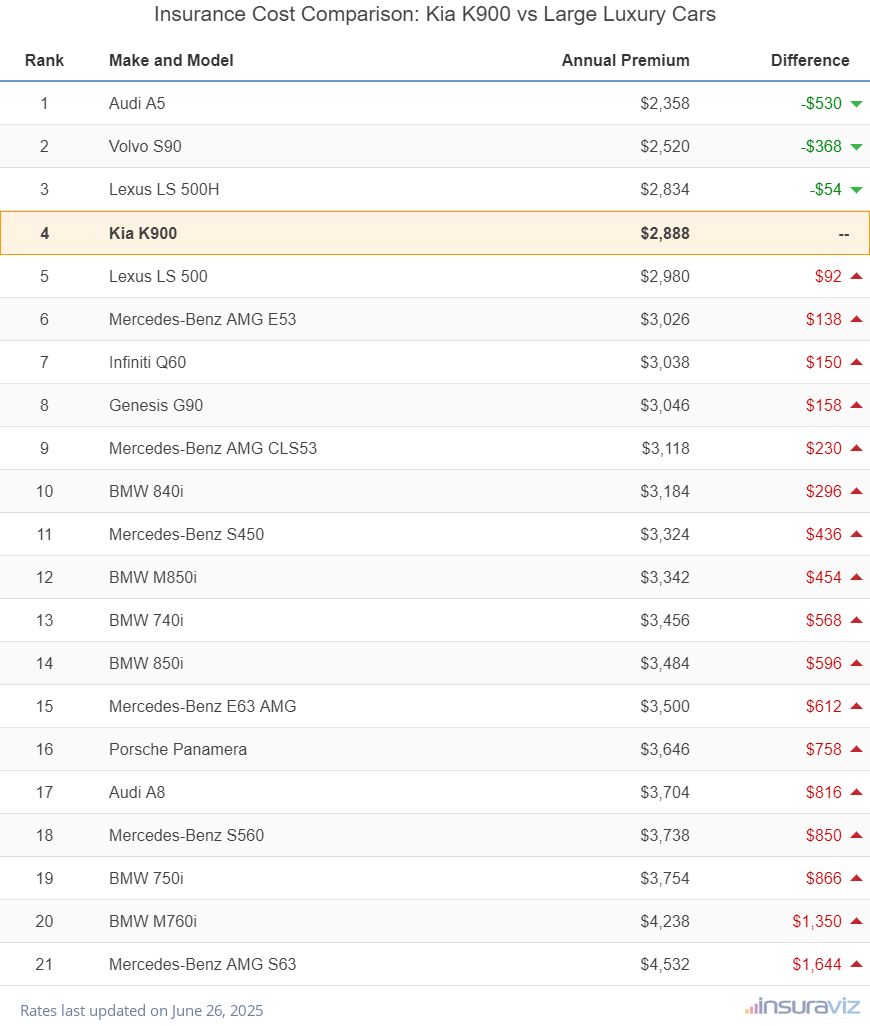
Task: Click the BMW M760i model name
Action: (x=153, y=922)
